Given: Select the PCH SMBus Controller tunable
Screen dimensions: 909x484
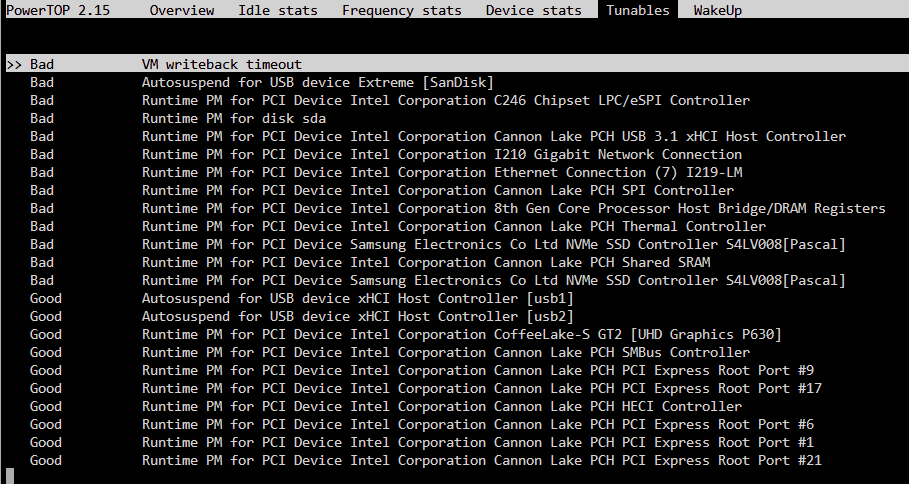Looking at the screenshot, I should tap(445, 352).
